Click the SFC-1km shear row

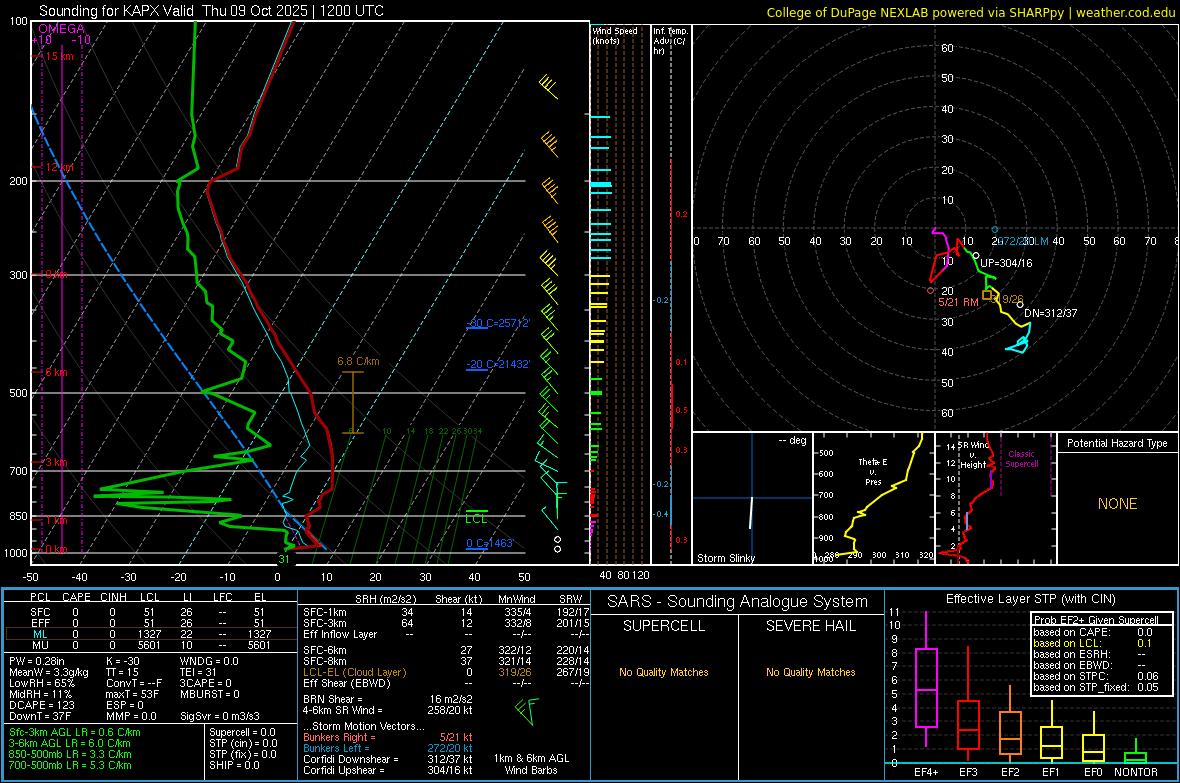(x=446, y=613)
